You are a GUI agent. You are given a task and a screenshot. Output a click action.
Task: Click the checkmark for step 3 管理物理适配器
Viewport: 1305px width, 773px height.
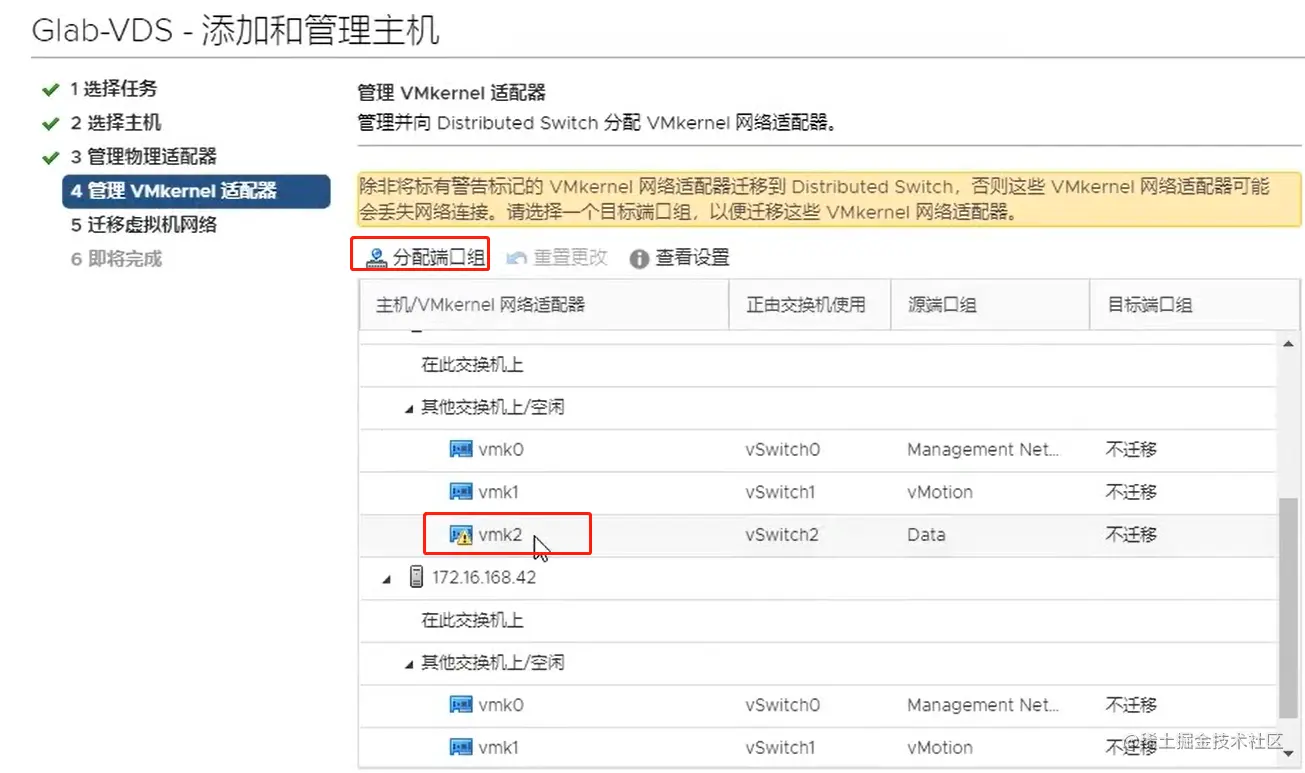point(51,158)
